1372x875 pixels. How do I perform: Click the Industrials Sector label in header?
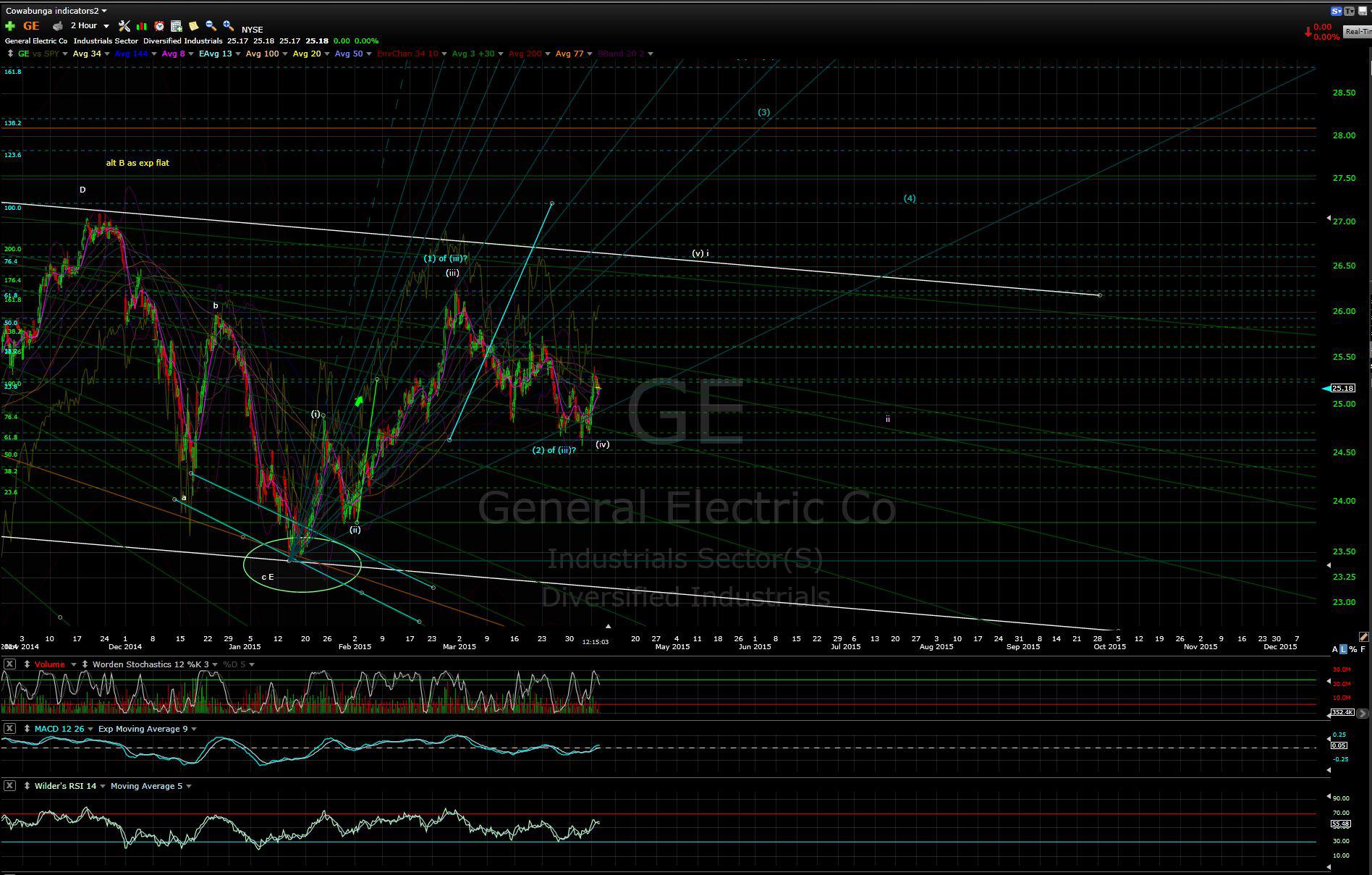point(106,41)
